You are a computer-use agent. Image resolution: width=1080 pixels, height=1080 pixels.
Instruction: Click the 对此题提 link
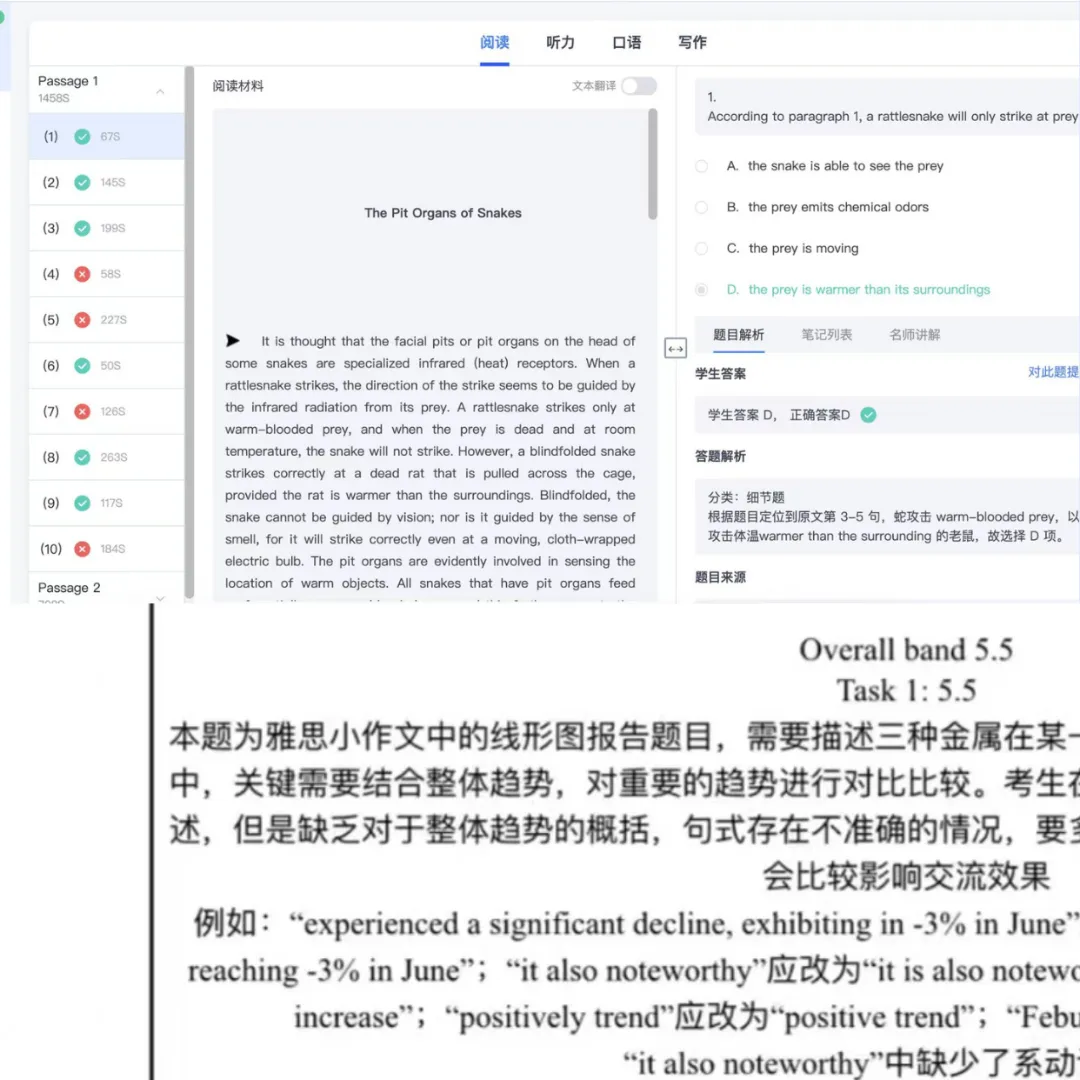[x=1053, y=372]
